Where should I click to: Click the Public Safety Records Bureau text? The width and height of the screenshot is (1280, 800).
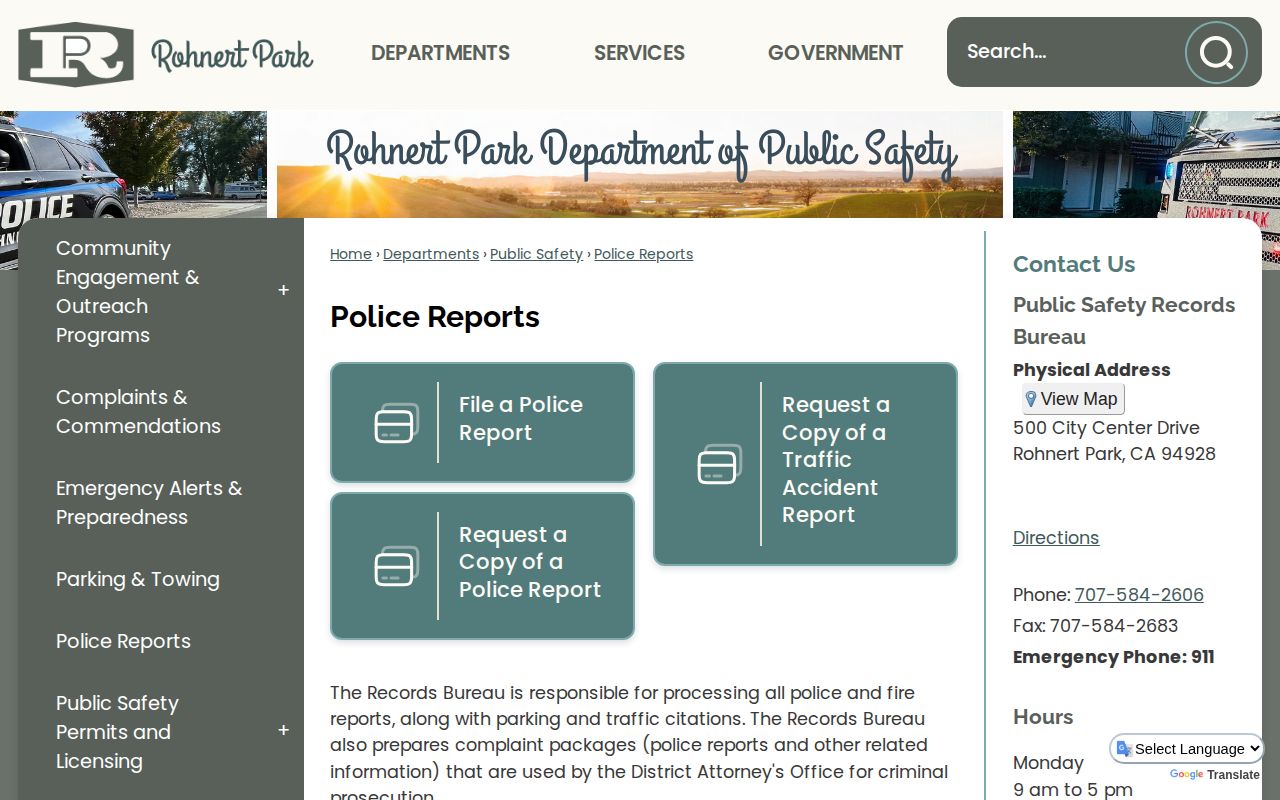click(x=1124, y=321)
